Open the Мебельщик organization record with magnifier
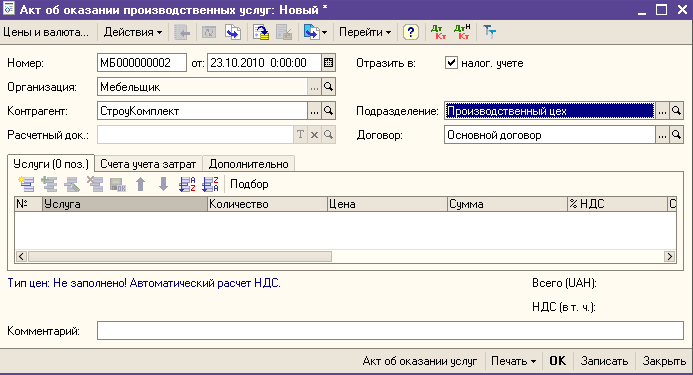 point(328,87)
